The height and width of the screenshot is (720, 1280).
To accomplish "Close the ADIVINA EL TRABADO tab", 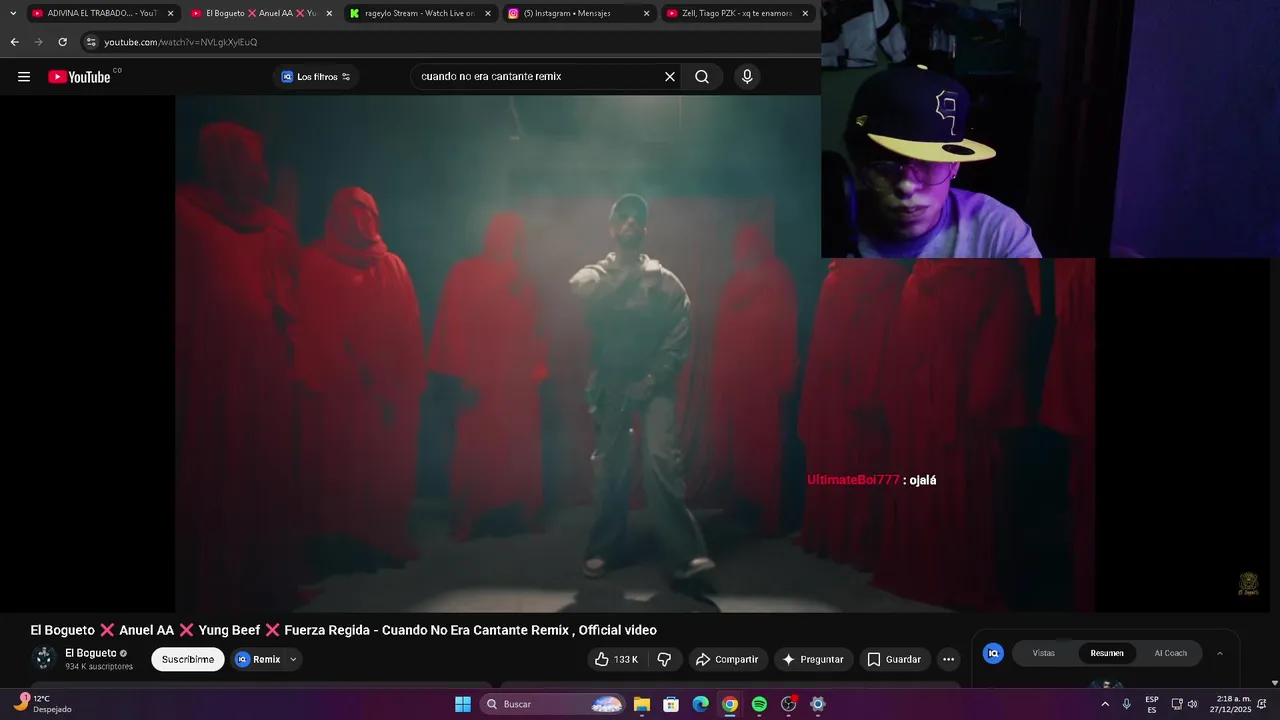I will [170, 13].
